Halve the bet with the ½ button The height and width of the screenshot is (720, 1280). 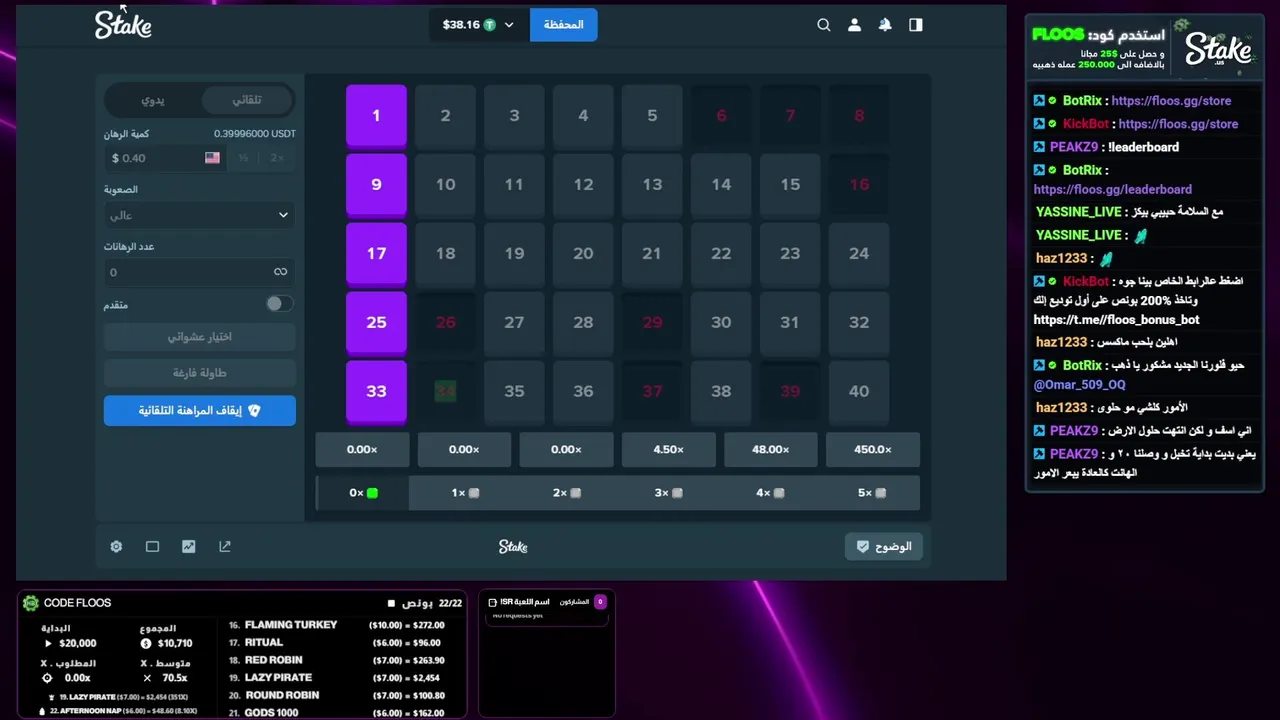coord(243,158)
